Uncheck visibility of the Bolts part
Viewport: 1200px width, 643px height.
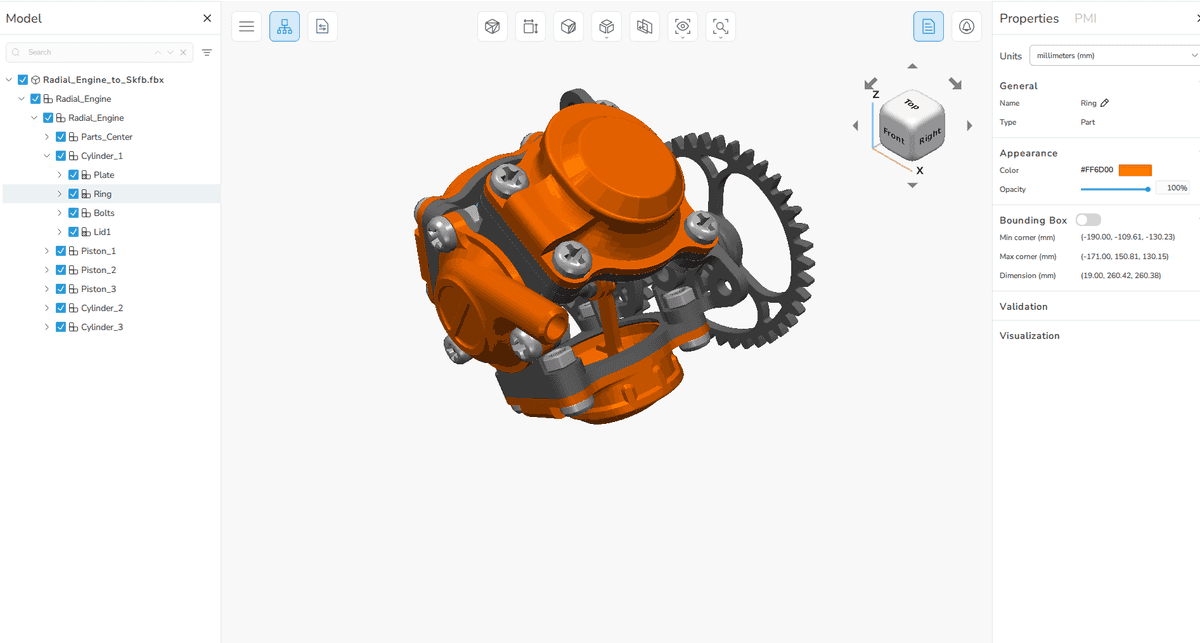tap(73, 212)
